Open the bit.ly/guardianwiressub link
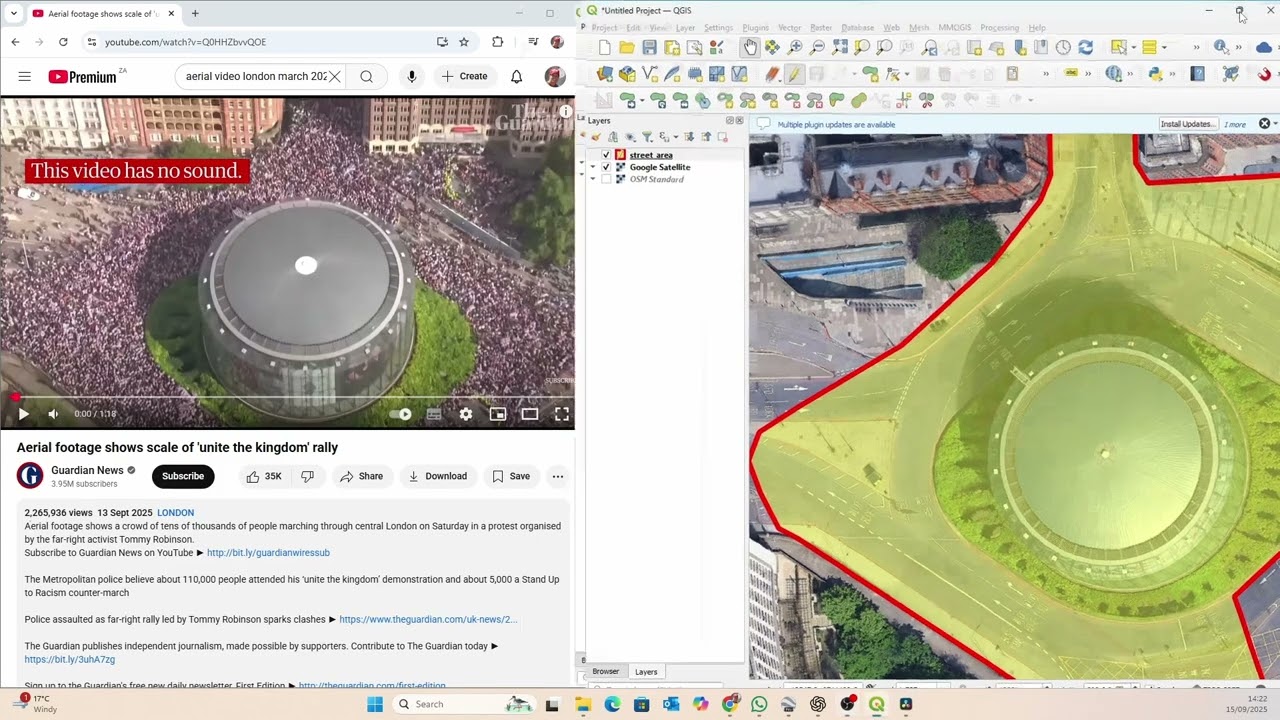This screenshot has height=720, width=1280. (268, 553)
